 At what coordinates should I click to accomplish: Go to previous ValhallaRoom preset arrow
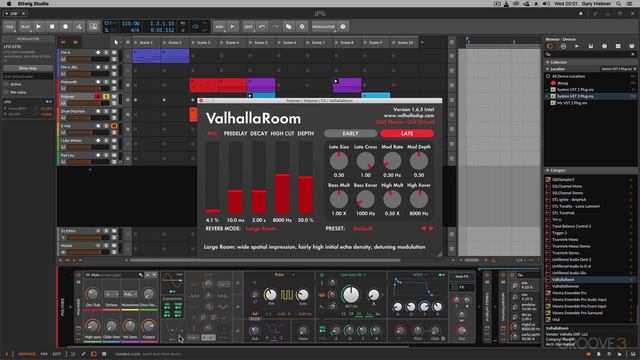423,229
